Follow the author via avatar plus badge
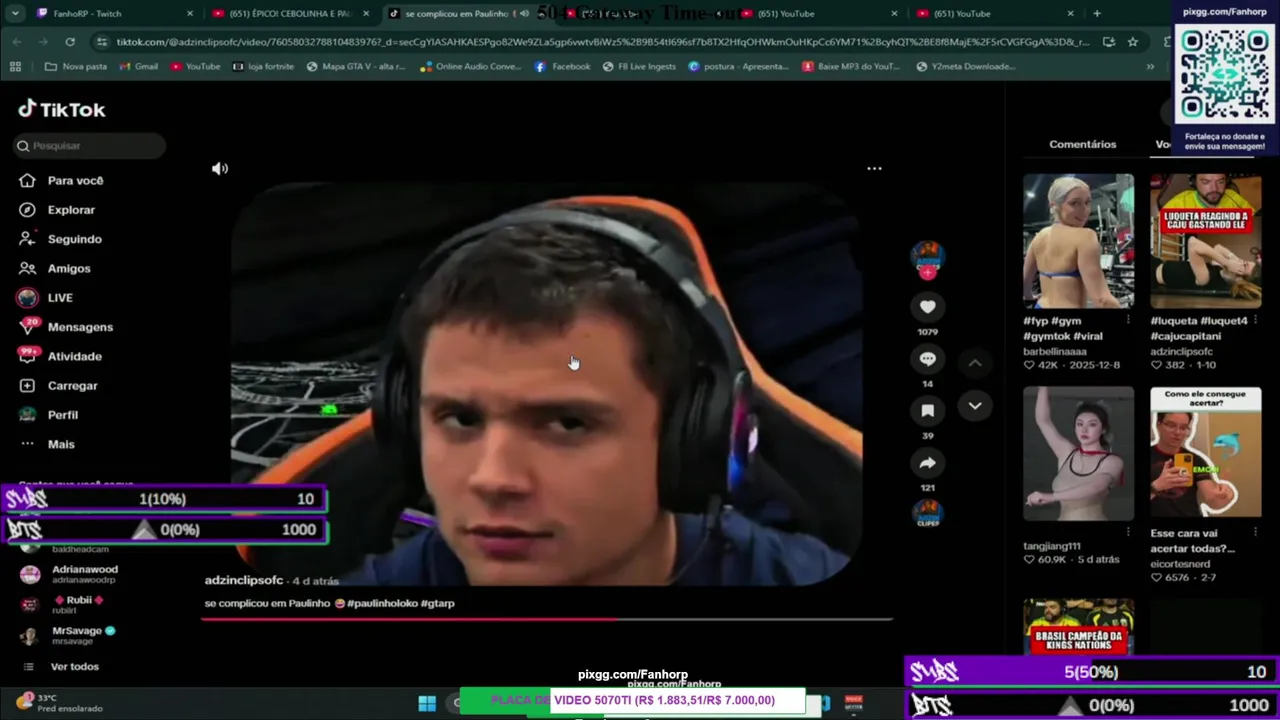 coord(928,272)
